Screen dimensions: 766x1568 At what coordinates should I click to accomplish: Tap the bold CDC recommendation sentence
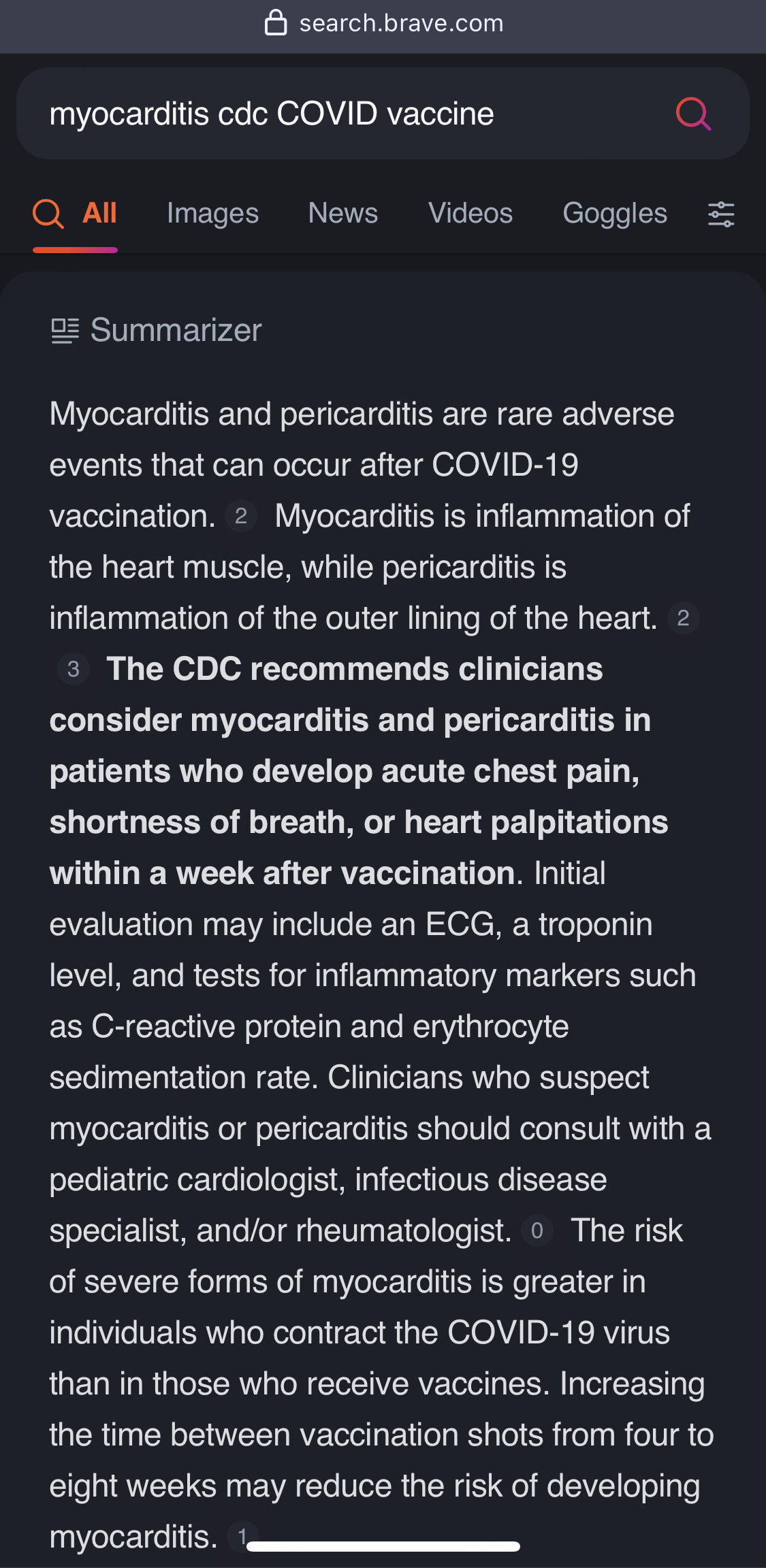(x=354, y=771)
